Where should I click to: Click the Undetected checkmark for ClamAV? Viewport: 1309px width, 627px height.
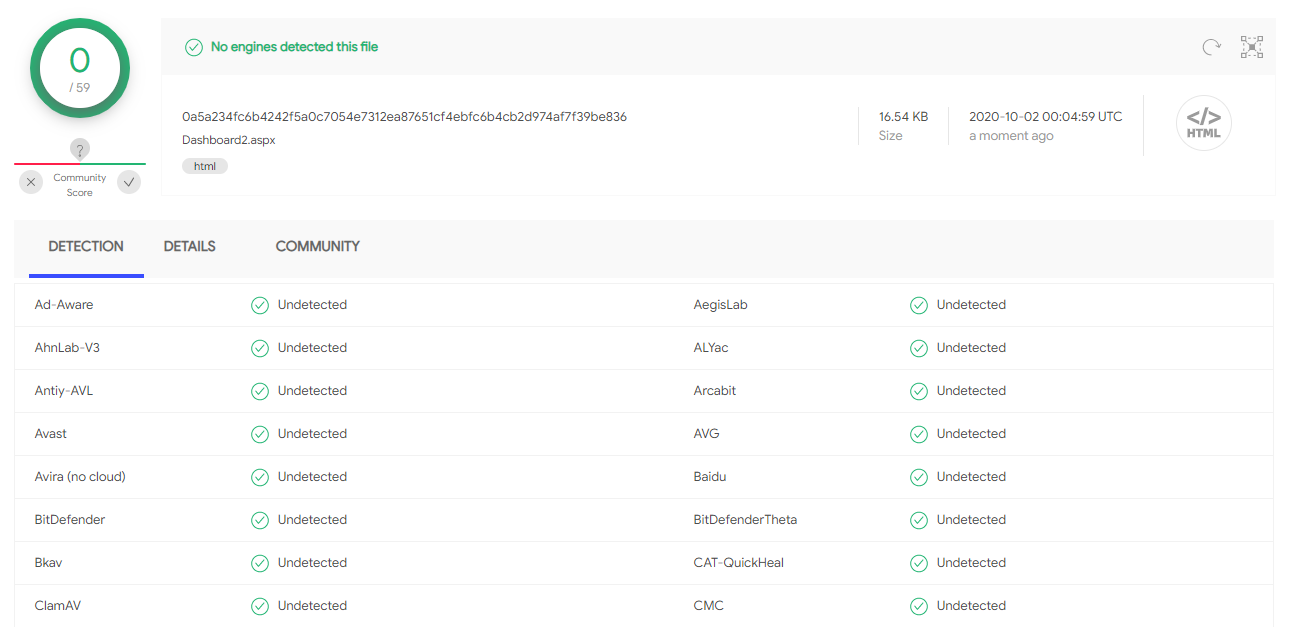tap(260, 606)
